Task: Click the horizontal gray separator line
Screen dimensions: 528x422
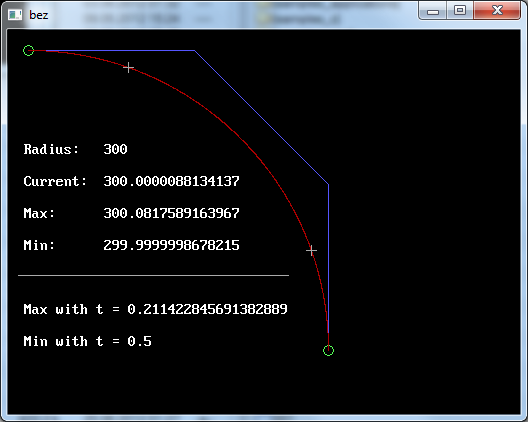Action: coord(154,275)
